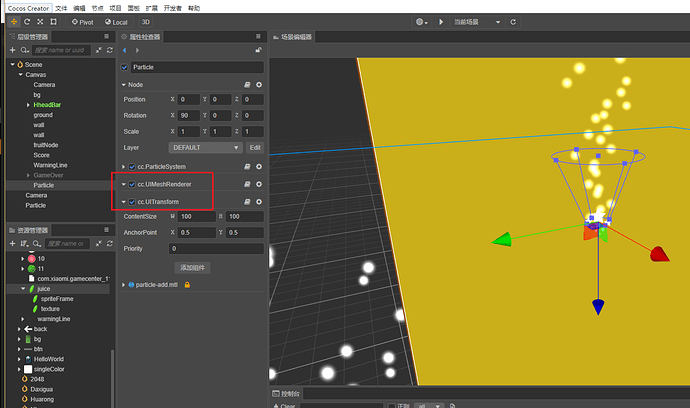Expand the particle-add.mtl material
690x408 pixels.
[x=124, y=285]
